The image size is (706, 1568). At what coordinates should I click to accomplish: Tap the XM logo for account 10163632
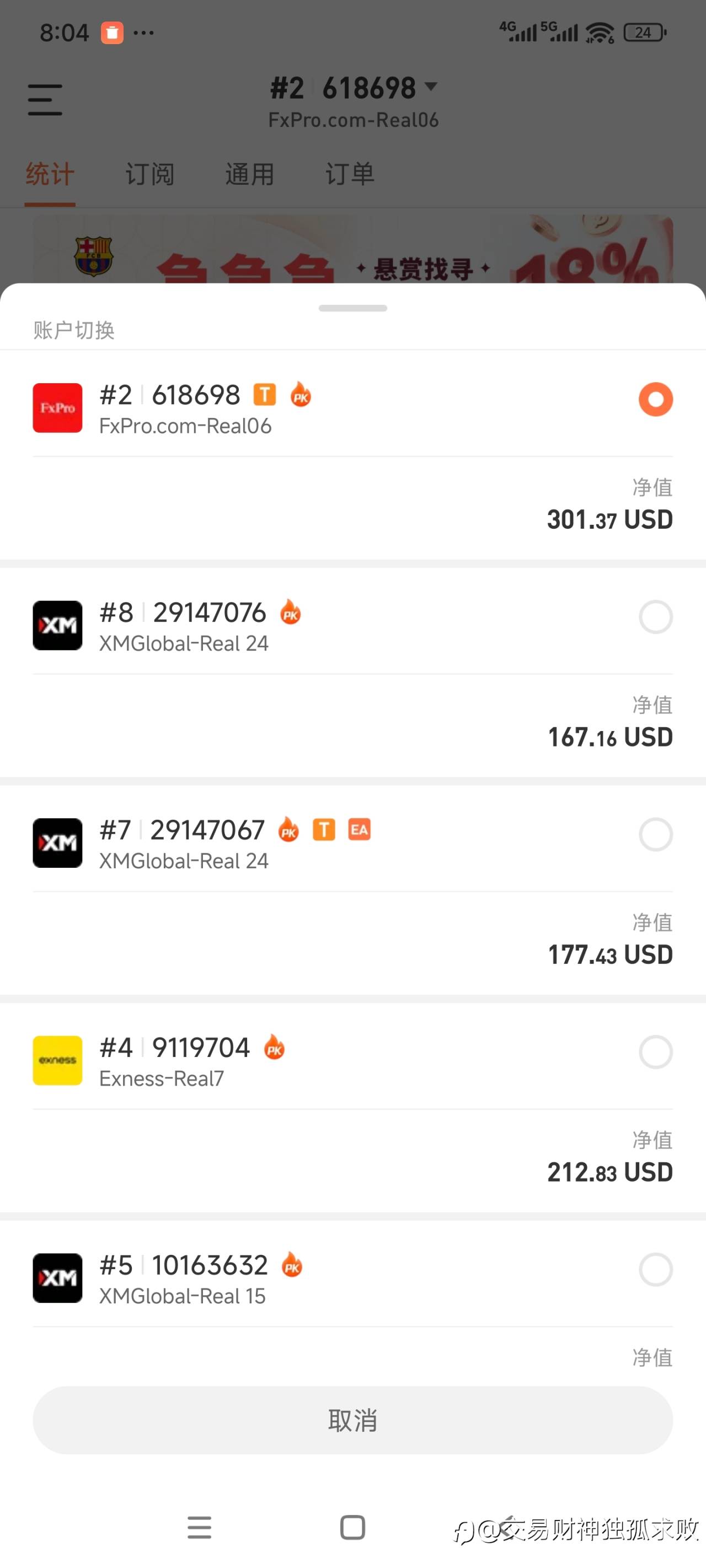coord(57,1277)
